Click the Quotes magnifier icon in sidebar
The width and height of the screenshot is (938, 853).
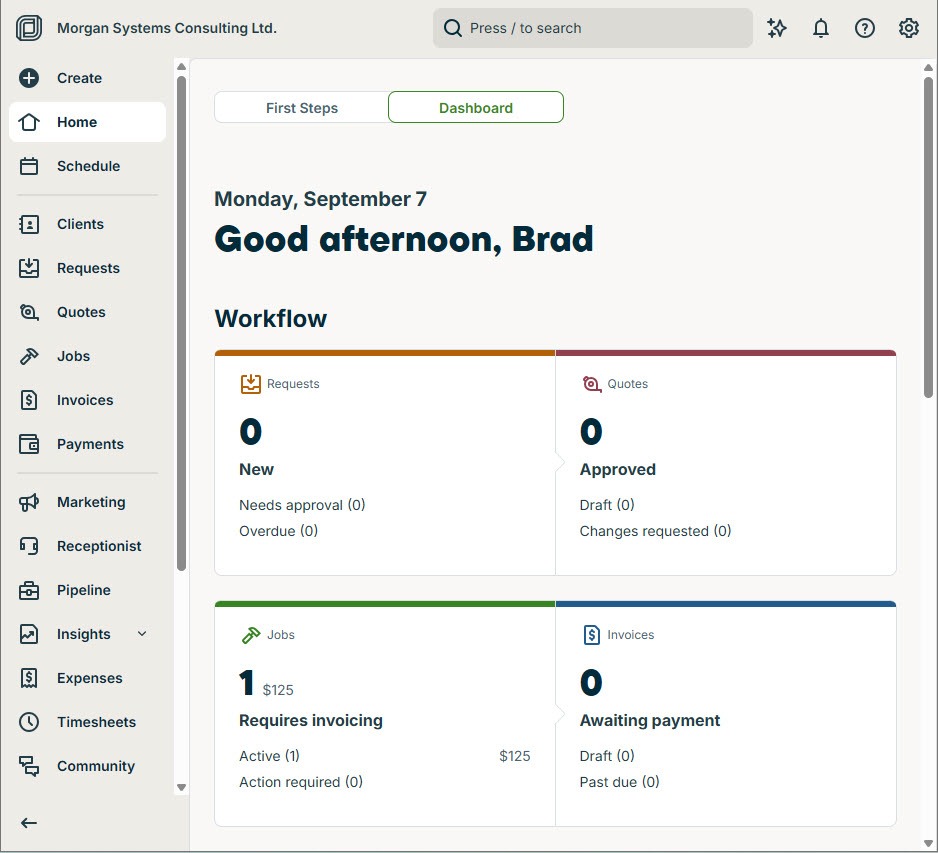click(x=29, y=312)
